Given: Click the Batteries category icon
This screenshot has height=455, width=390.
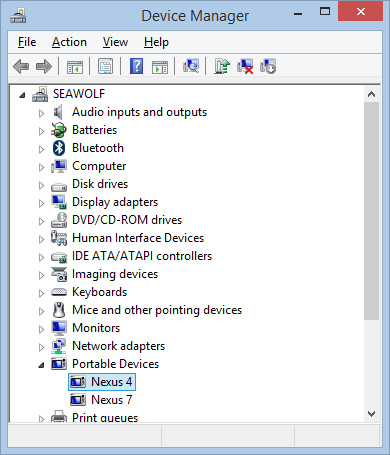Looking at the screenshot, I should (x=59, y=130).
